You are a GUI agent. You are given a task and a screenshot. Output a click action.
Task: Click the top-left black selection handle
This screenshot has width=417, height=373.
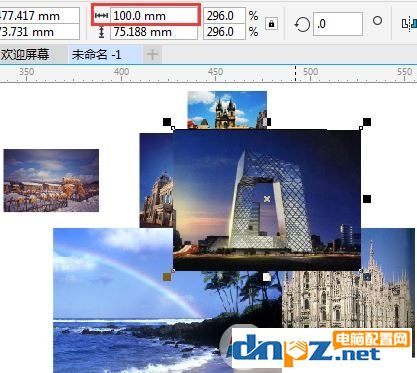[167, 122]
